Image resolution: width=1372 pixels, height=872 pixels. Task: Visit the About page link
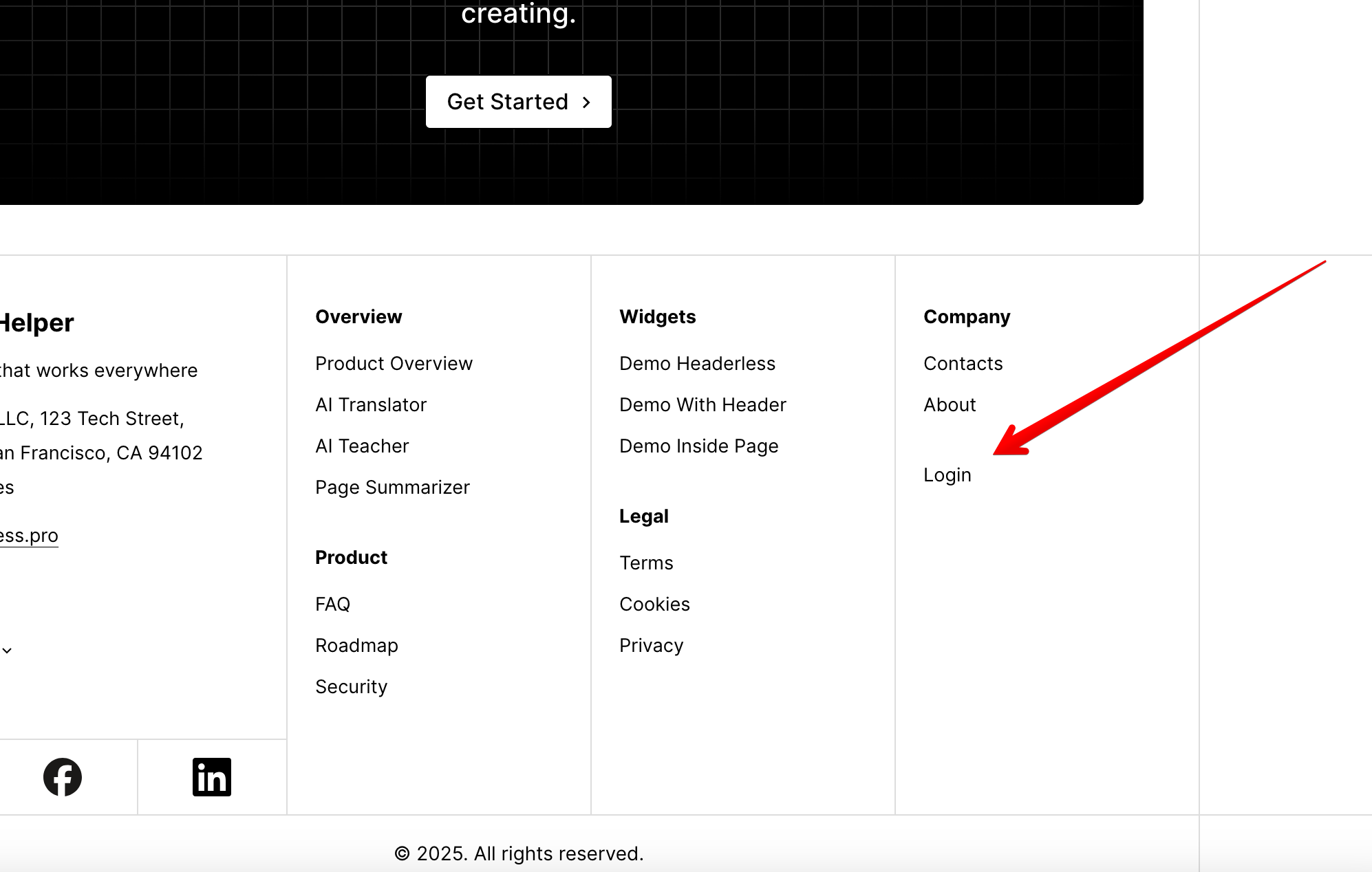(x=950, y=405)
